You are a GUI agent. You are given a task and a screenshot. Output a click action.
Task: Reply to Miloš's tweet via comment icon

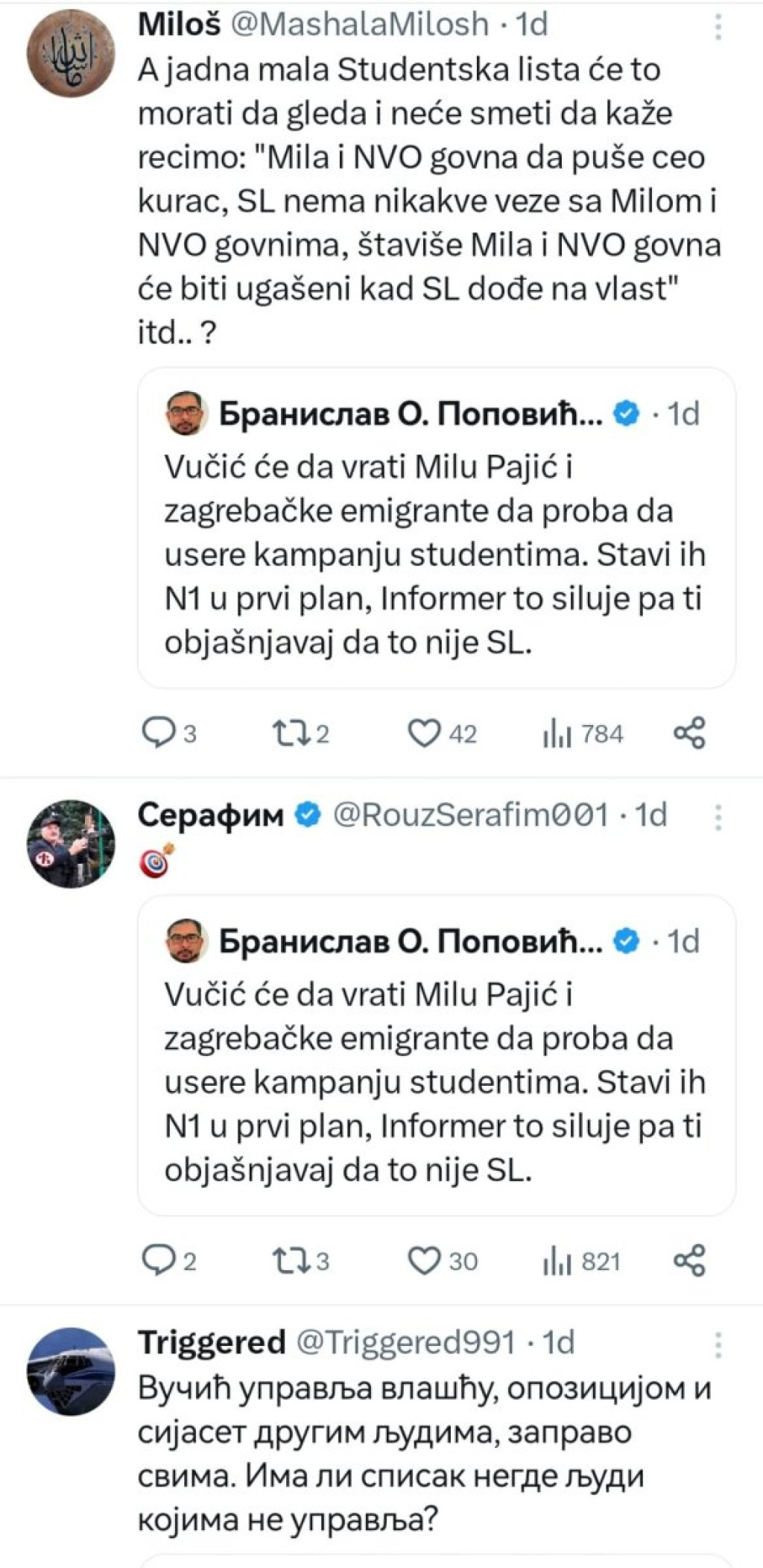(157, 734)
